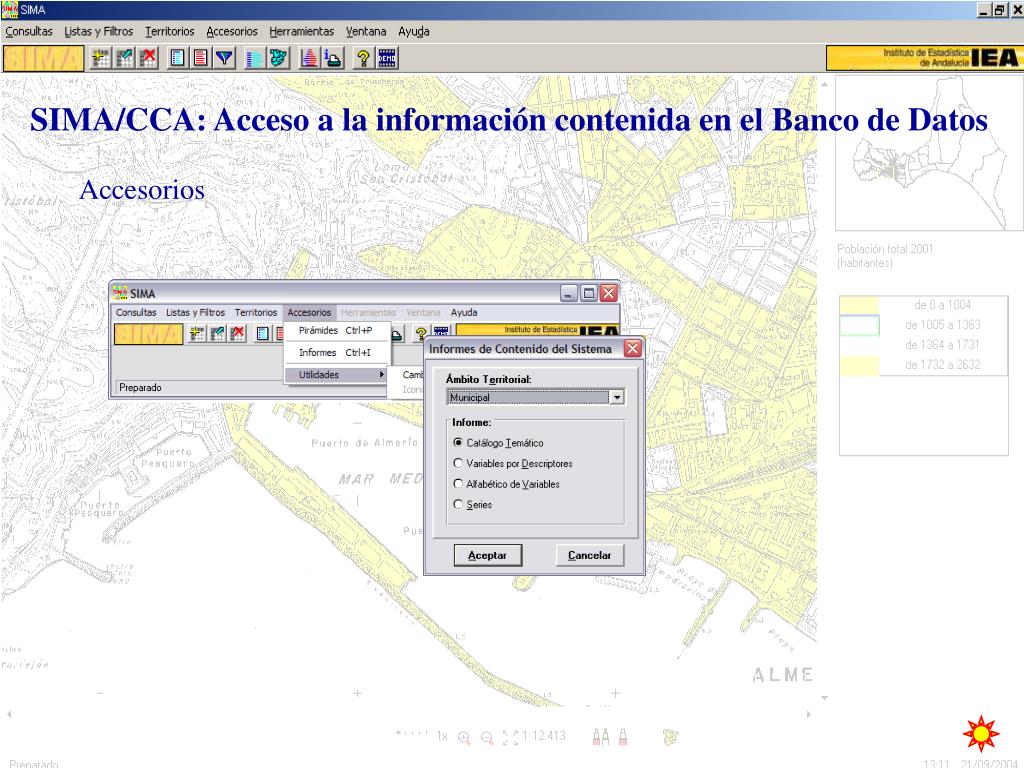Open Territorios menu in main menu bar
Viewport: 1024px width, 768px height.
click(170, 31)
